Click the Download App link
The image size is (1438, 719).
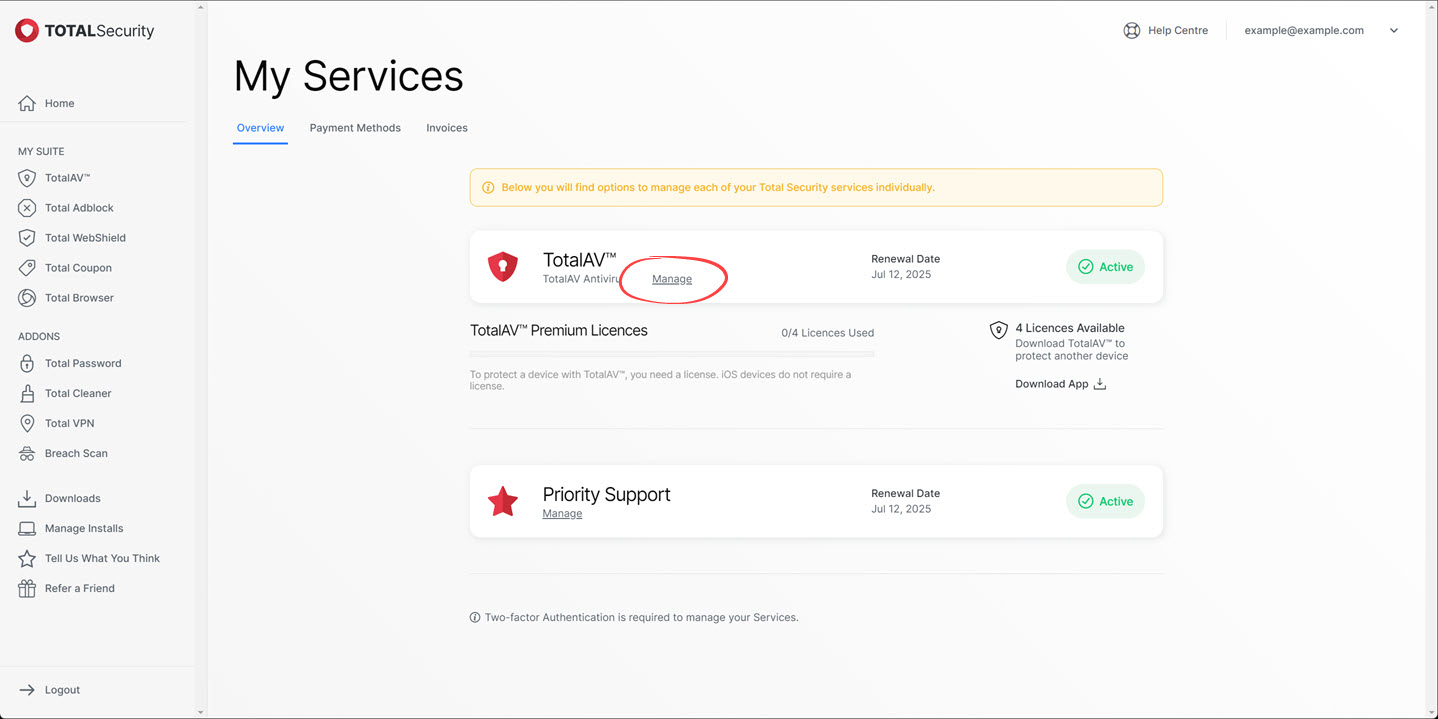pos(1061,384)
